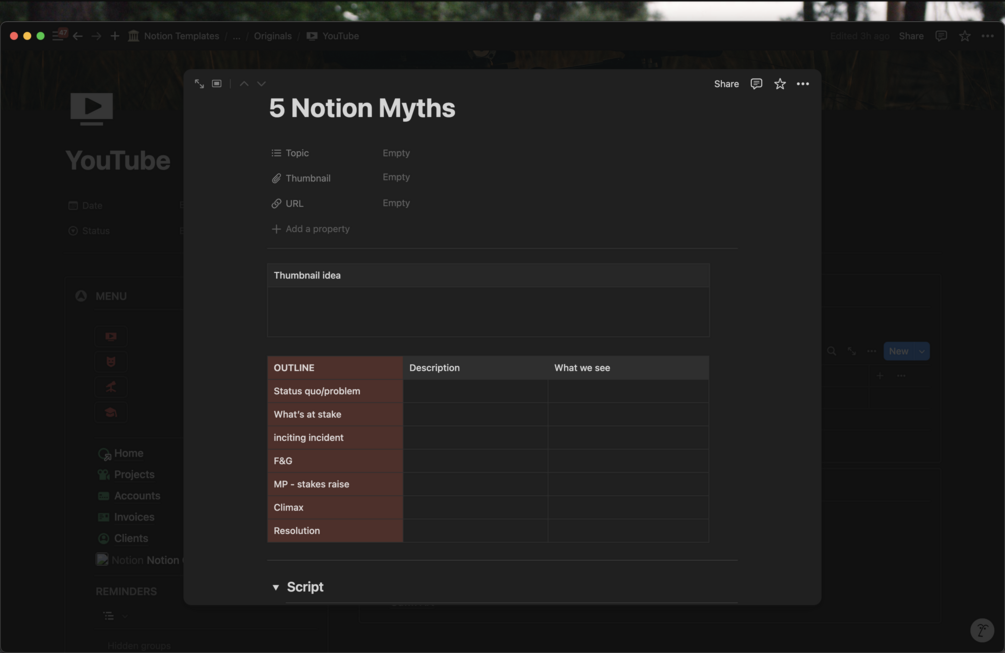The image size is (1005, 653).
Task: Click the Climax row cell
Action: (335, 508)
